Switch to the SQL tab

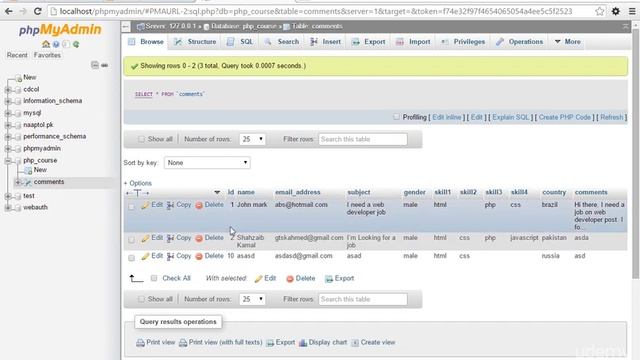coord(240,42)
